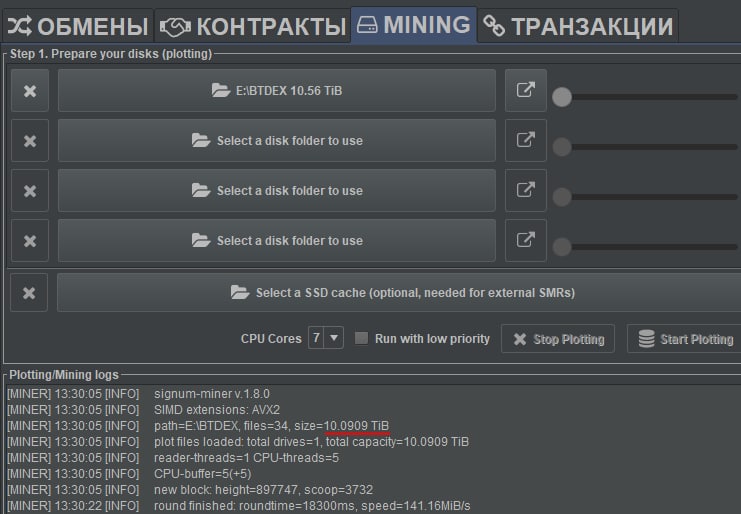Click the Stop Plotting button
The image size is (741, 514).
coord(558,339)
